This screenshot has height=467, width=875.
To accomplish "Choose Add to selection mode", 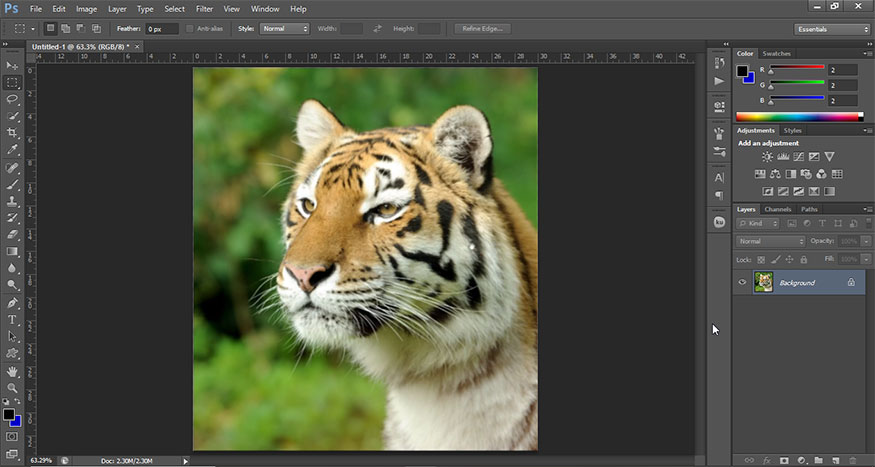I will (x=65, y=28).
